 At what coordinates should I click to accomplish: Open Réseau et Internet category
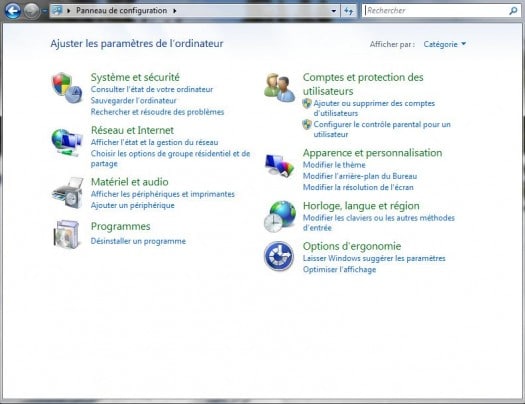pyautogui.click(x=132, y=130)
